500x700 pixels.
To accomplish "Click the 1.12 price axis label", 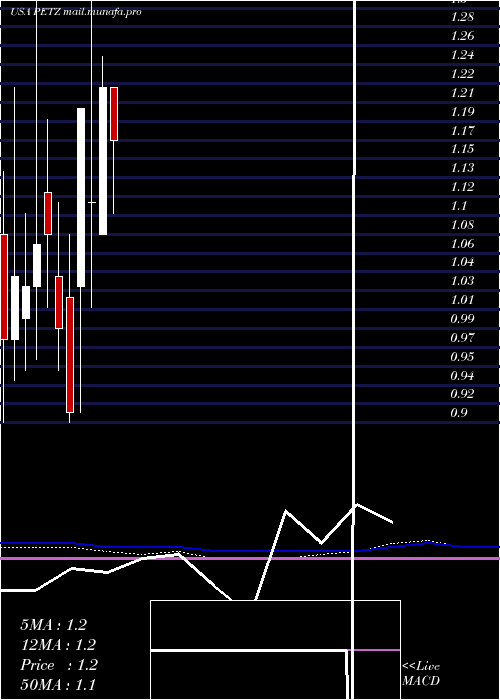I will click(x=462, y=187).
